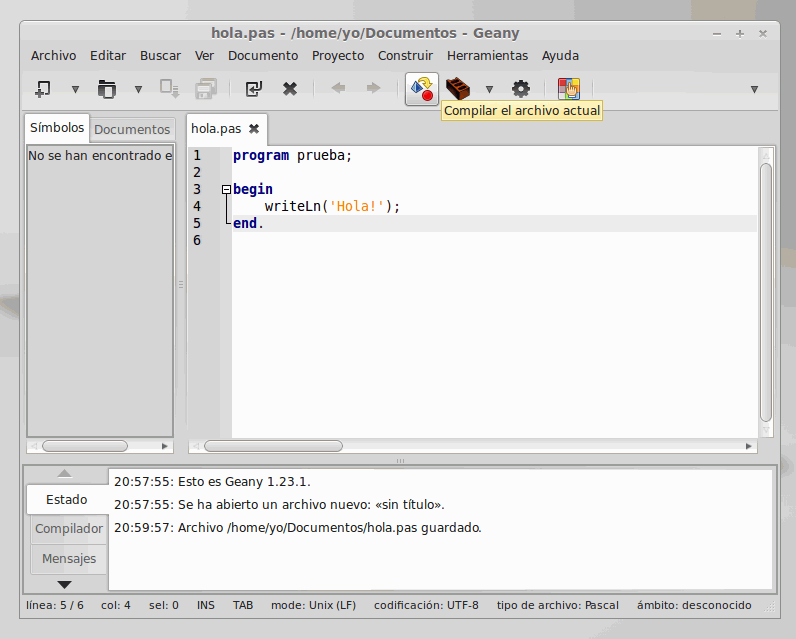Click the new file toolbar icon
This screenshot has height=639, width=796.
[43, 89]
